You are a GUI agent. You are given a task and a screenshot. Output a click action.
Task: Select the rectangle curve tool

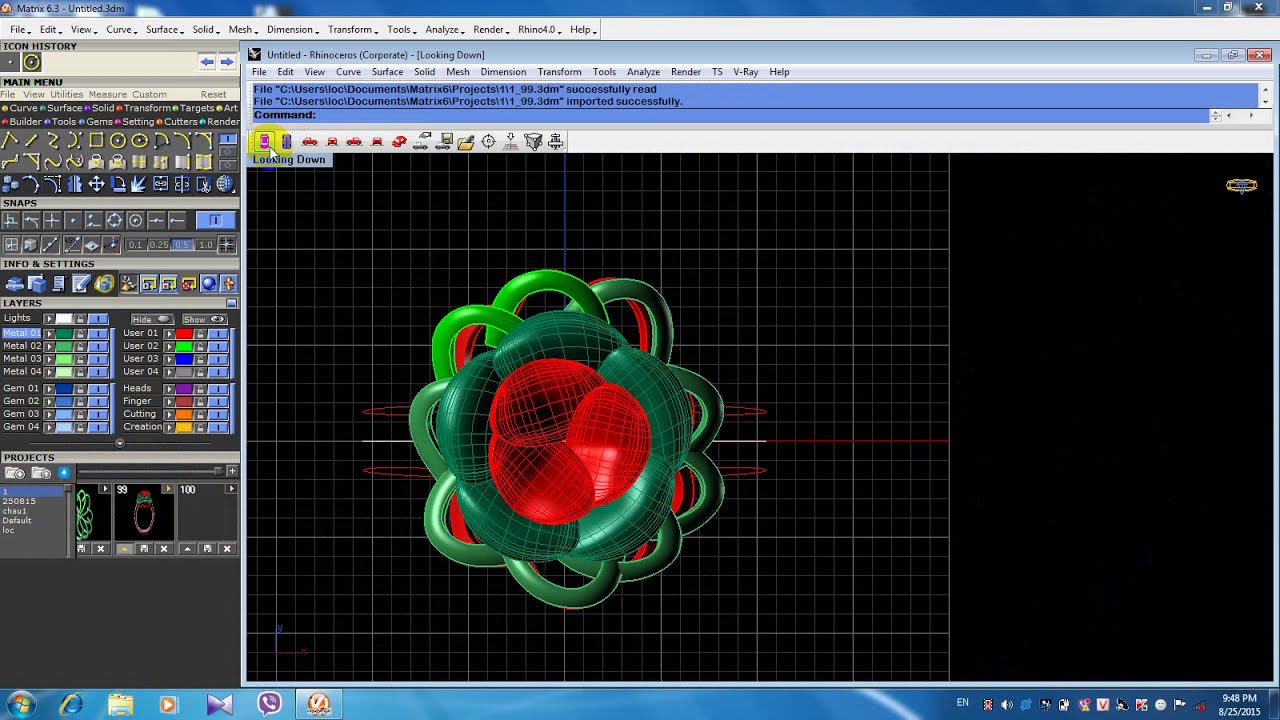[96, 140]
